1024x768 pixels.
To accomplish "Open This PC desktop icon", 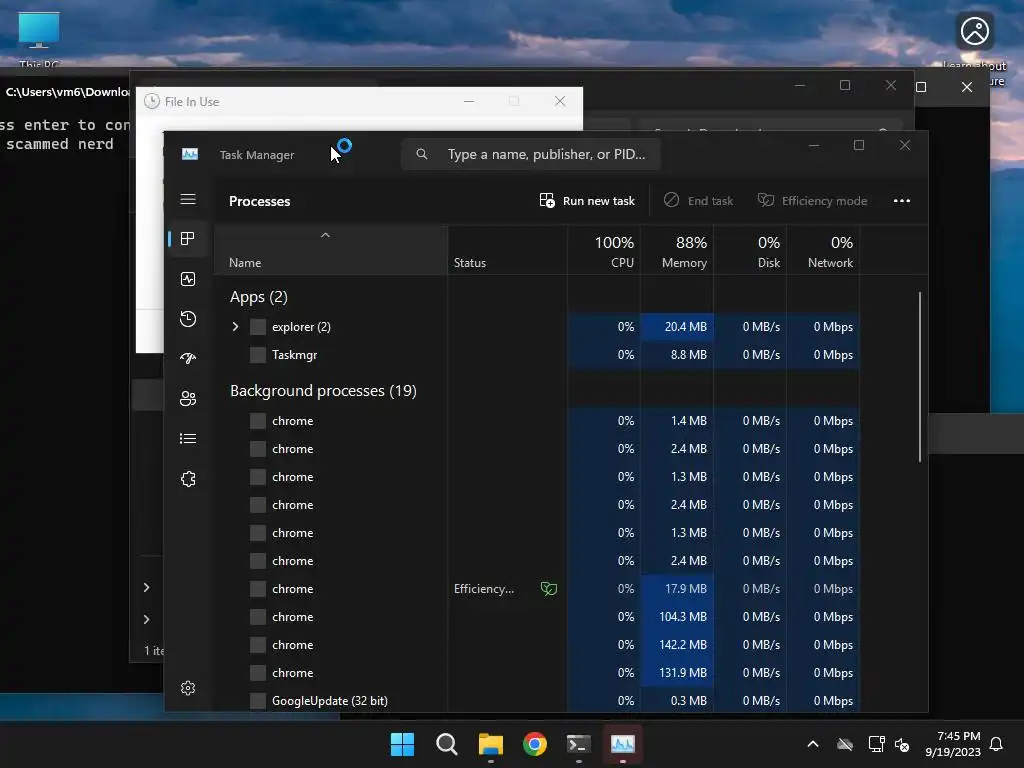I will (x=39, y=39).
